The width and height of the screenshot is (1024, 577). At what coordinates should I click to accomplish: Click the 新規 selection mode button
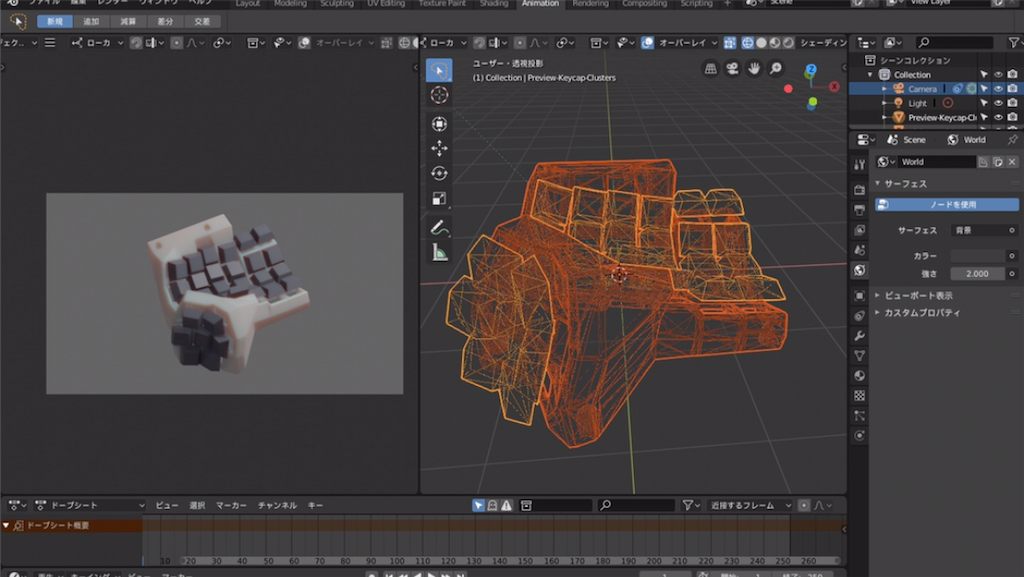coord(55,22)
